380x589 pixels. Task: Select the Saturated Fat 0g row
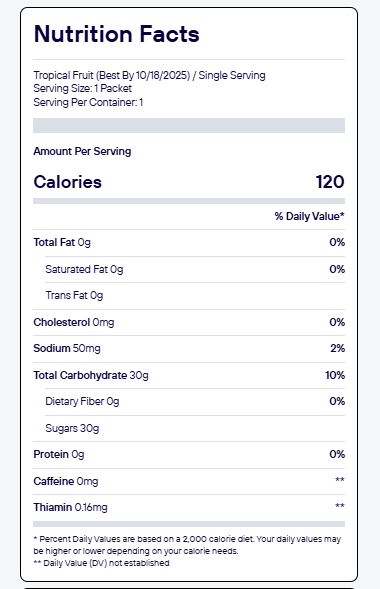[195, 269]
